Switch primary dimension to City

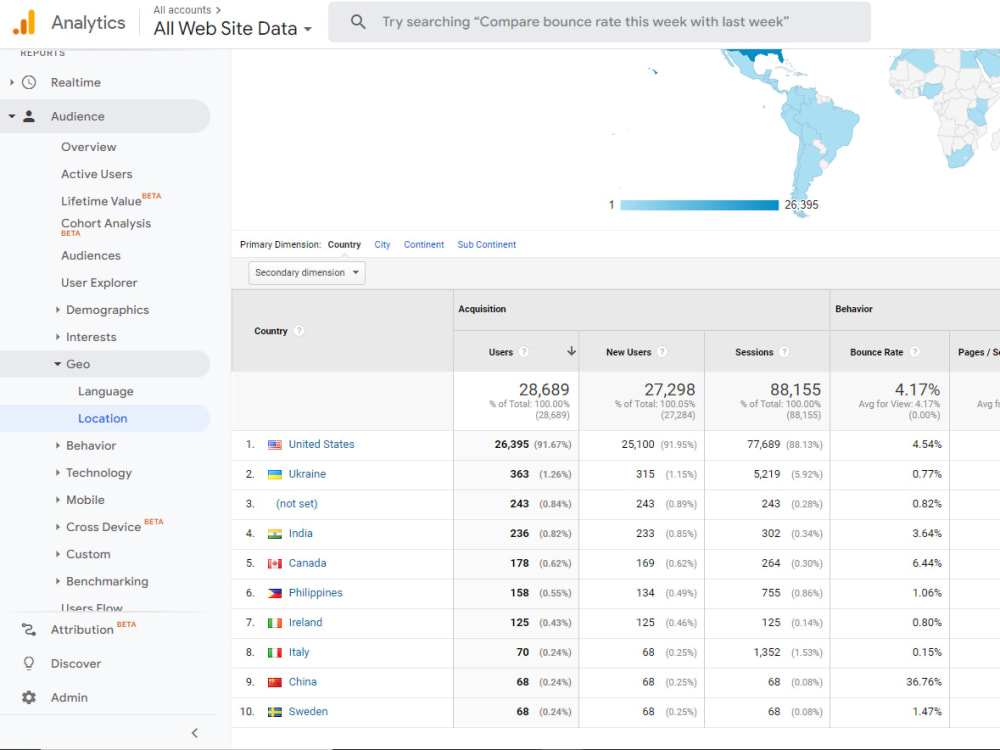pos(382,244)
